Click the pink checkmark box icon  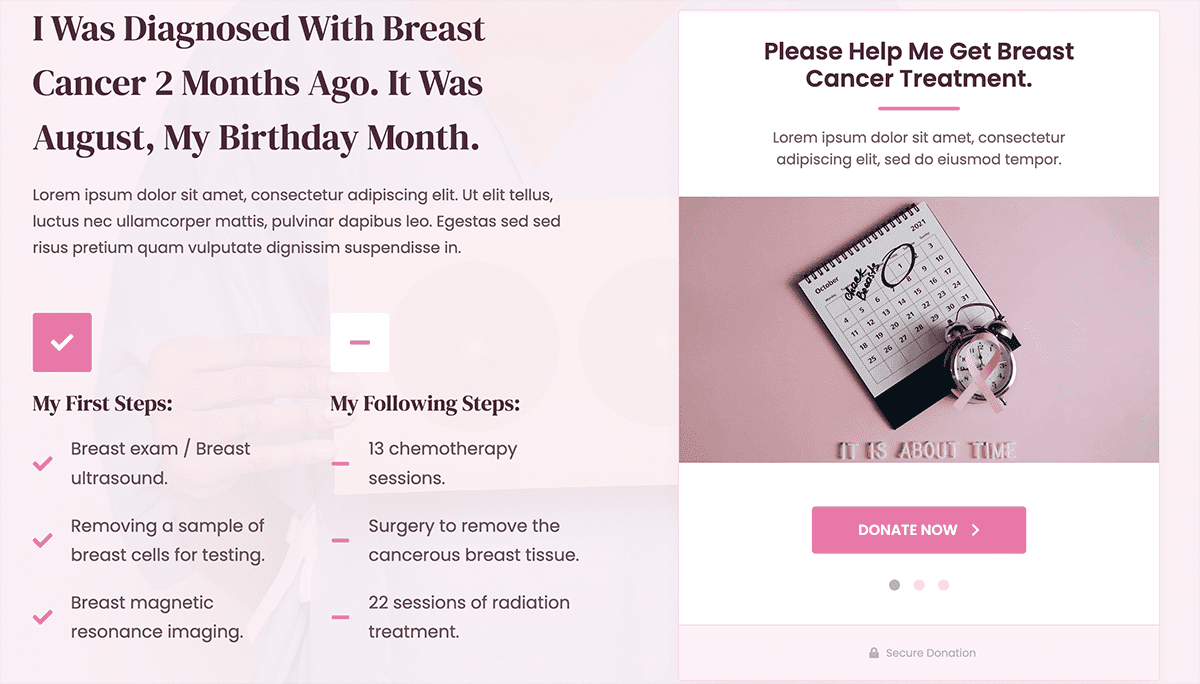[62, 342]
